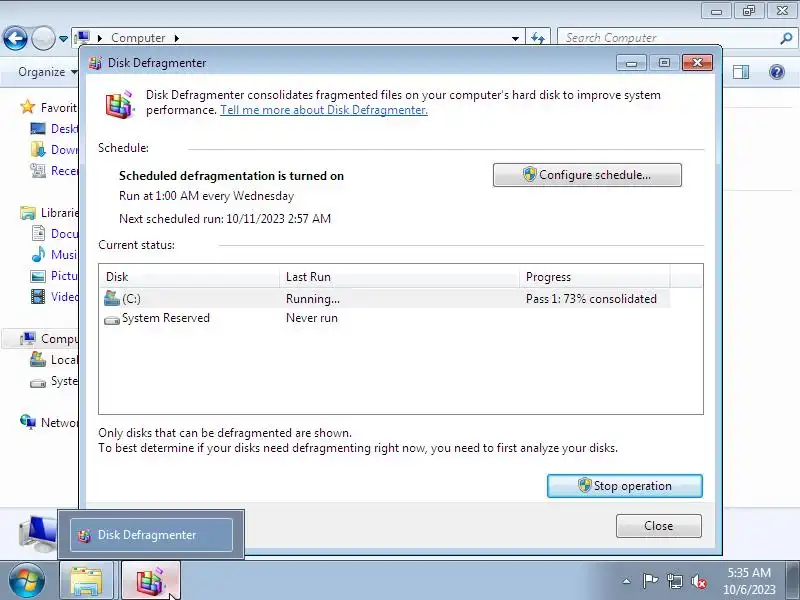
Task: Click the Disk column header
Action: click(189, 277)
